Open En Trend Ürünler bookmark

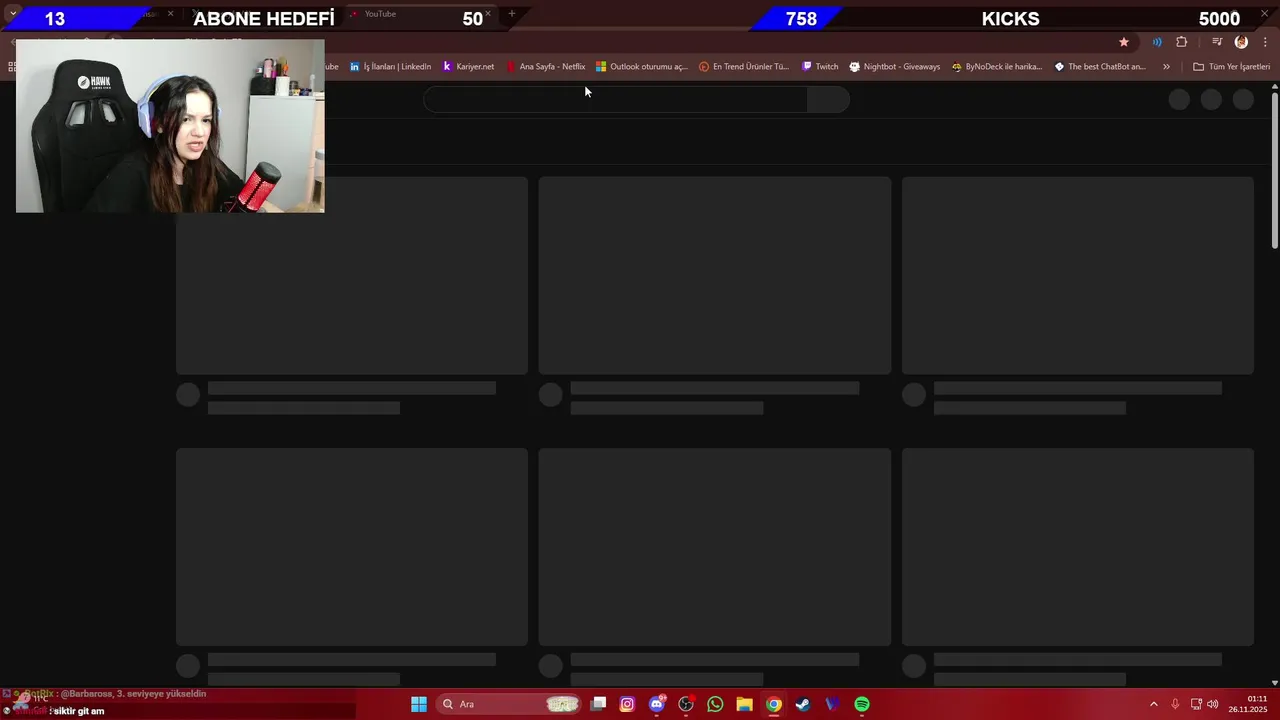[744, 67]
